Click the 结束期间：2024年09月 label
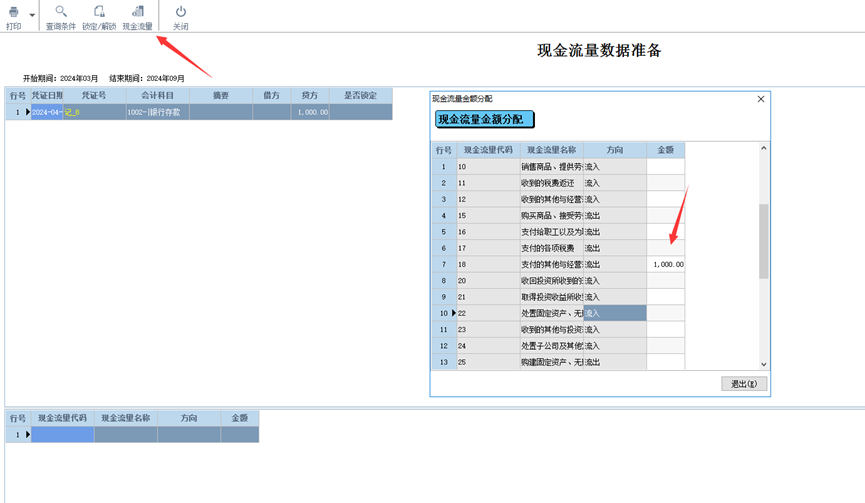 pos(147,78)
